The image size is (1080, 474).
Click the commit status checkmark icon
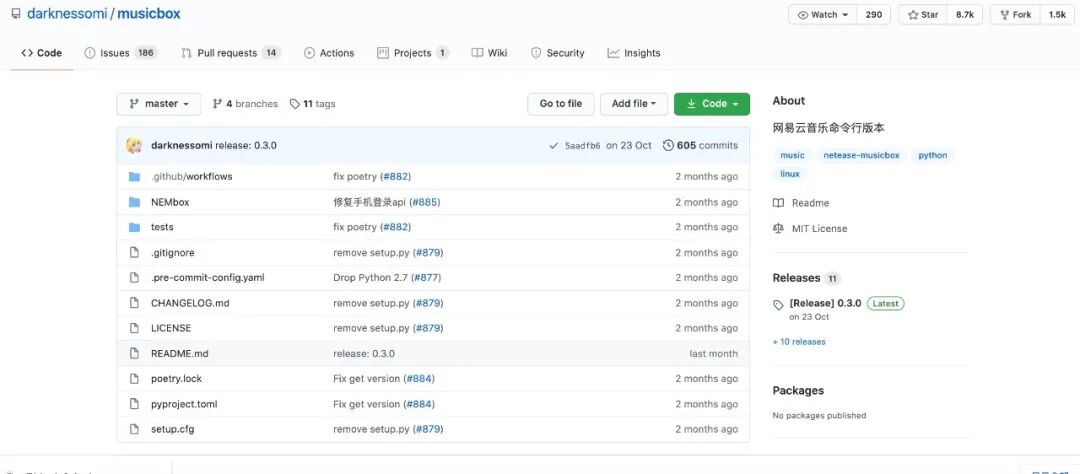click(554, 146)
